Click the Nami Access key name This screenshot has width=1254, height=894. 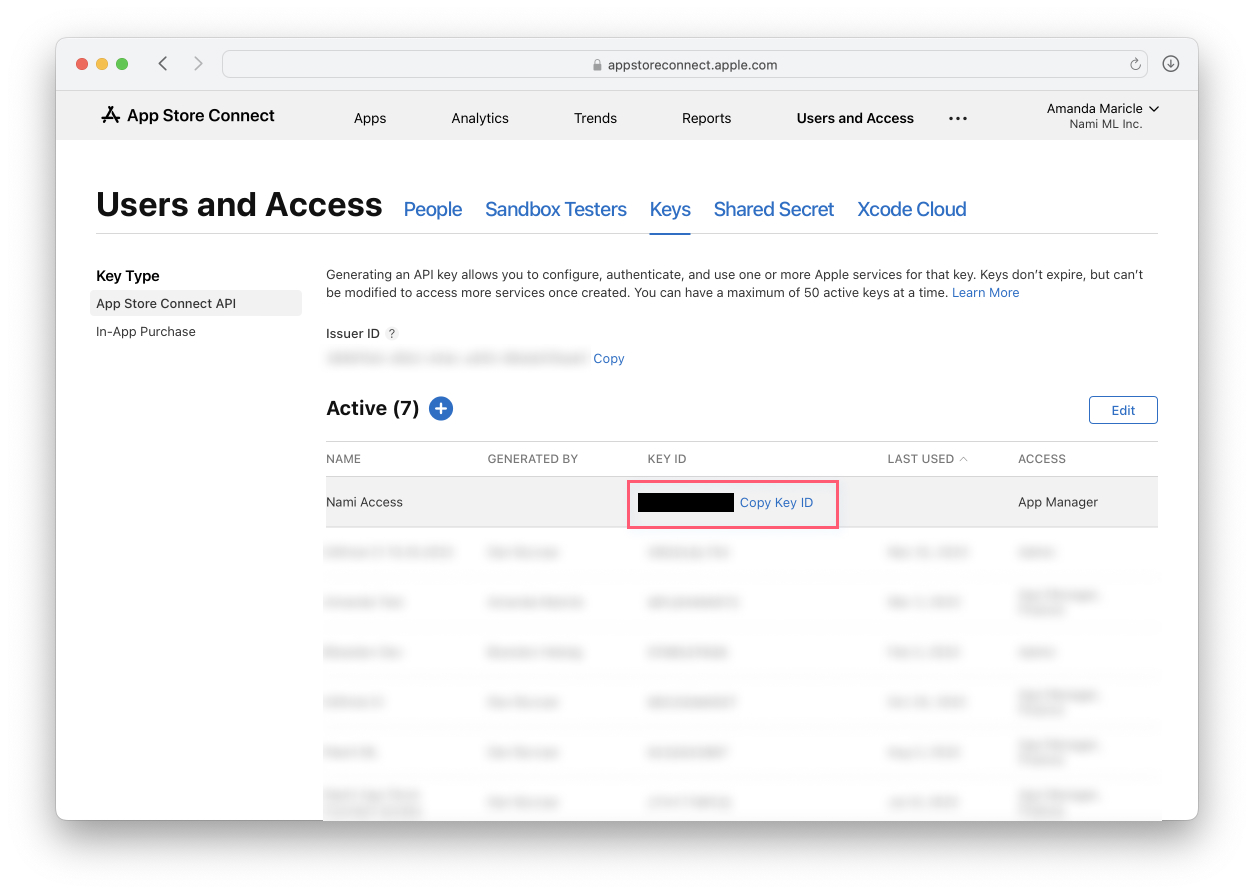364,502
